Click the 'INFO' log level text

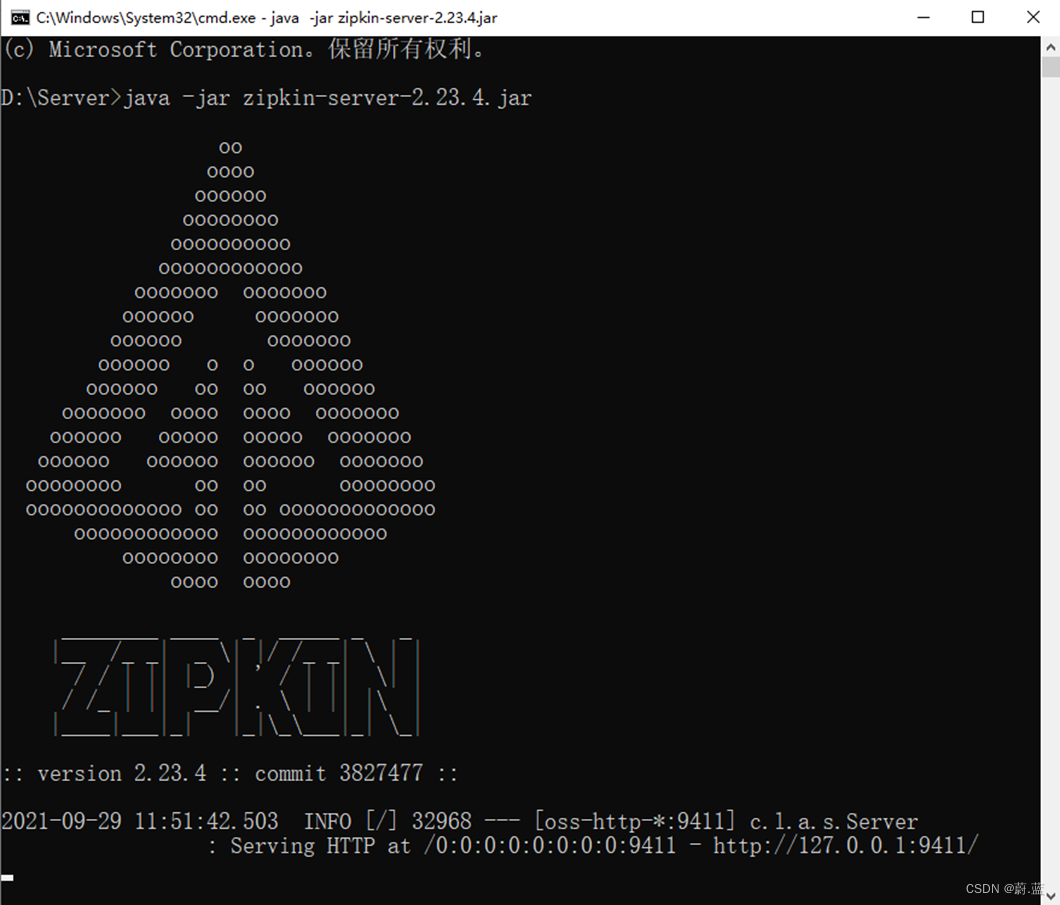(328, 822)
